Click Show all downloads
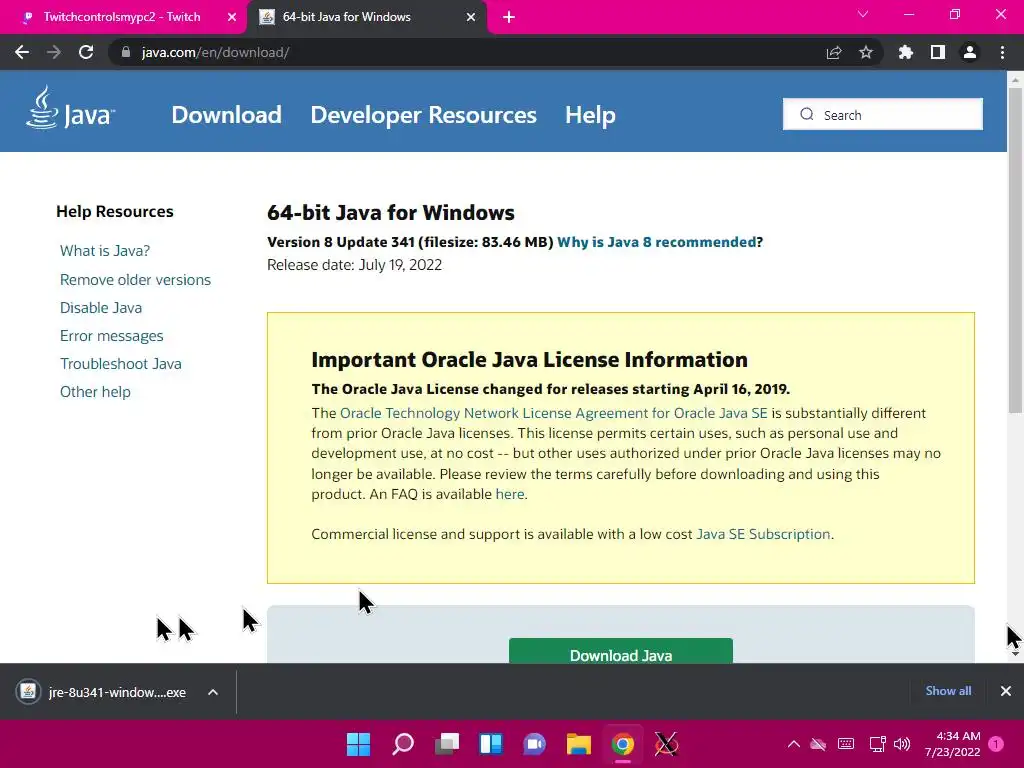This screenshot has width=1024, height=768. click(948, 691)
